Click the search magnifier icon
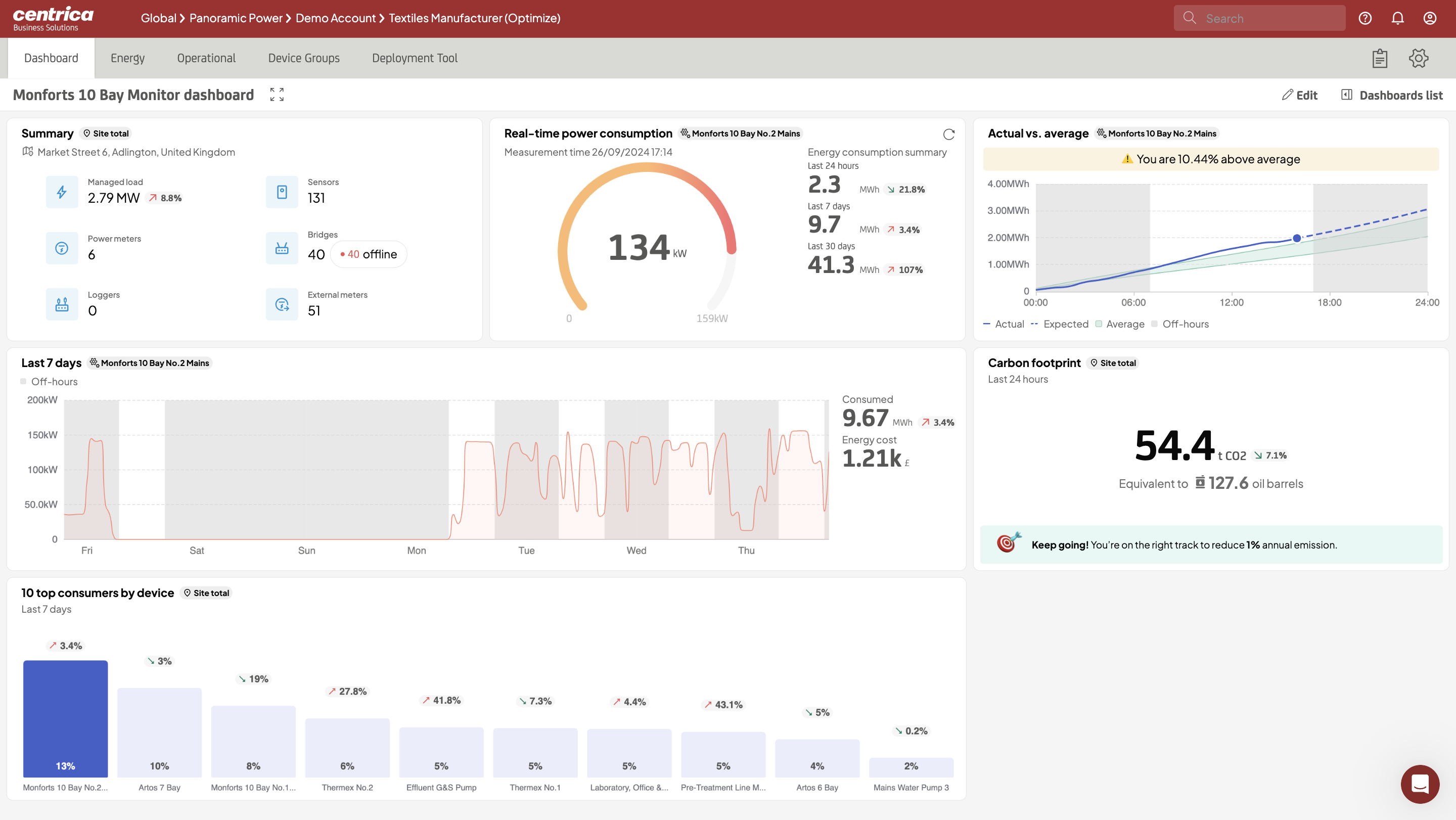The height and width of the screenshot is (820, 1456). (x=1189, y=18)
